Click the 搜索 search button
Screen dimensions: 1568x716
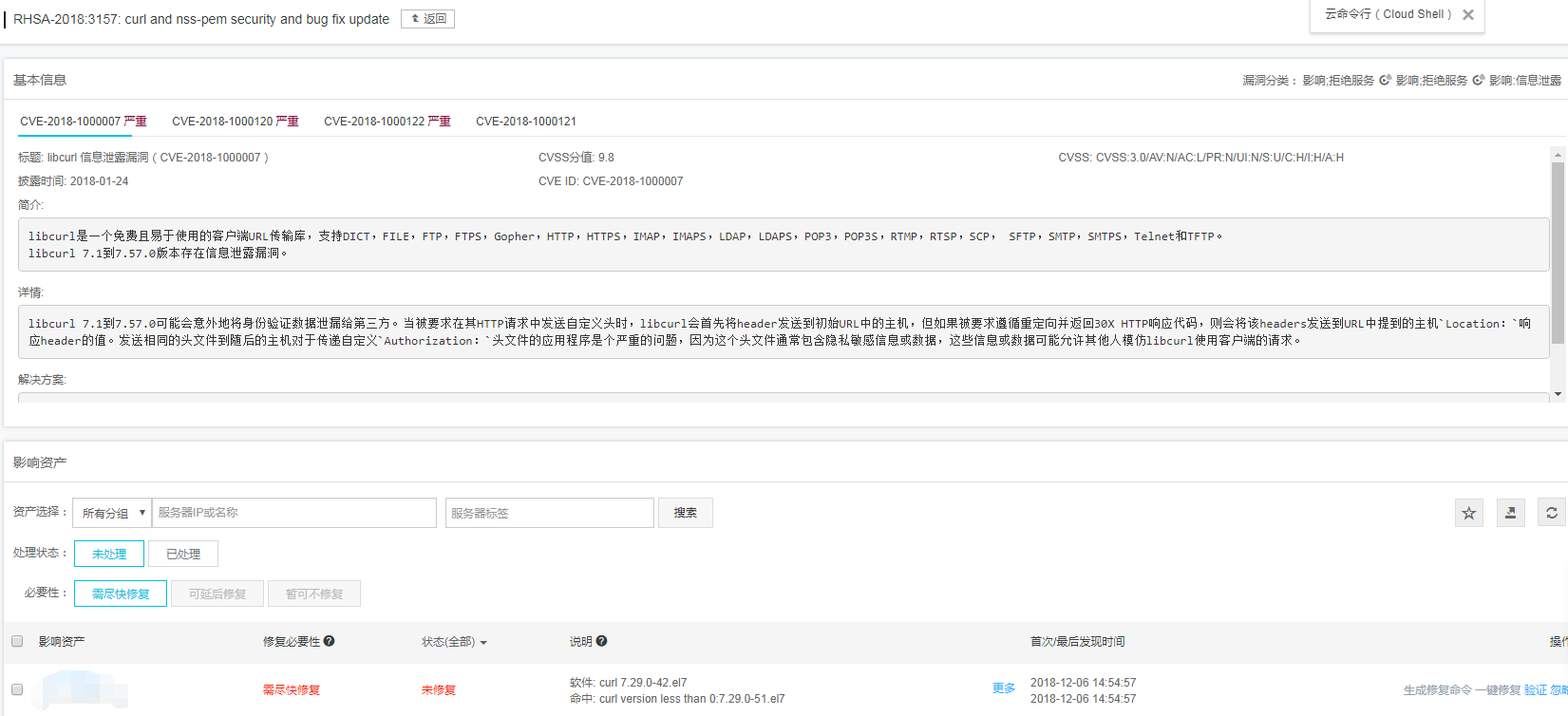point(685,513)
